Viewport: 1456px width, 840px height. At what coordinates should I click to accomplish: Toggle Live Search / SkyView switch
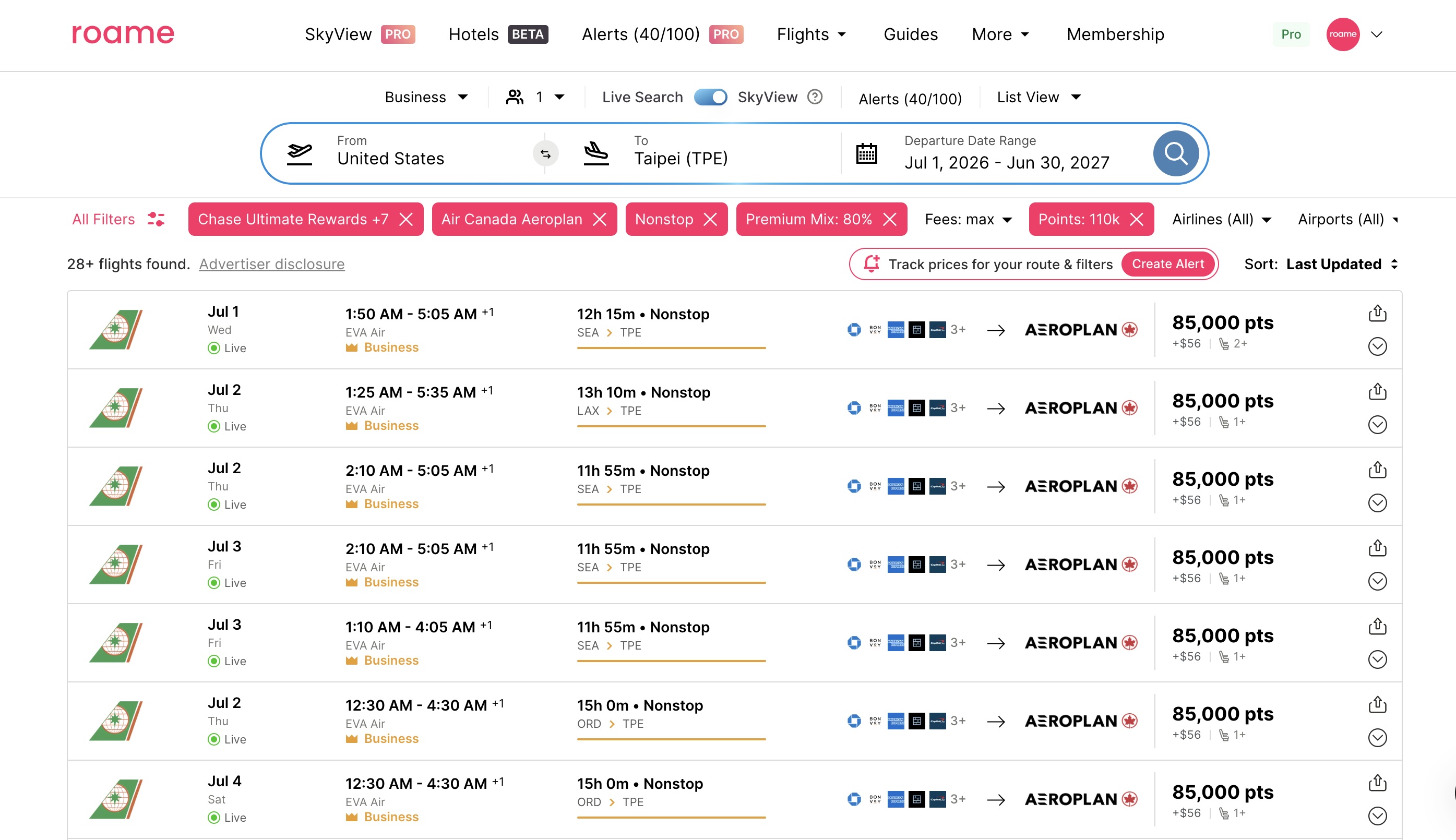(x=710, y=97)
